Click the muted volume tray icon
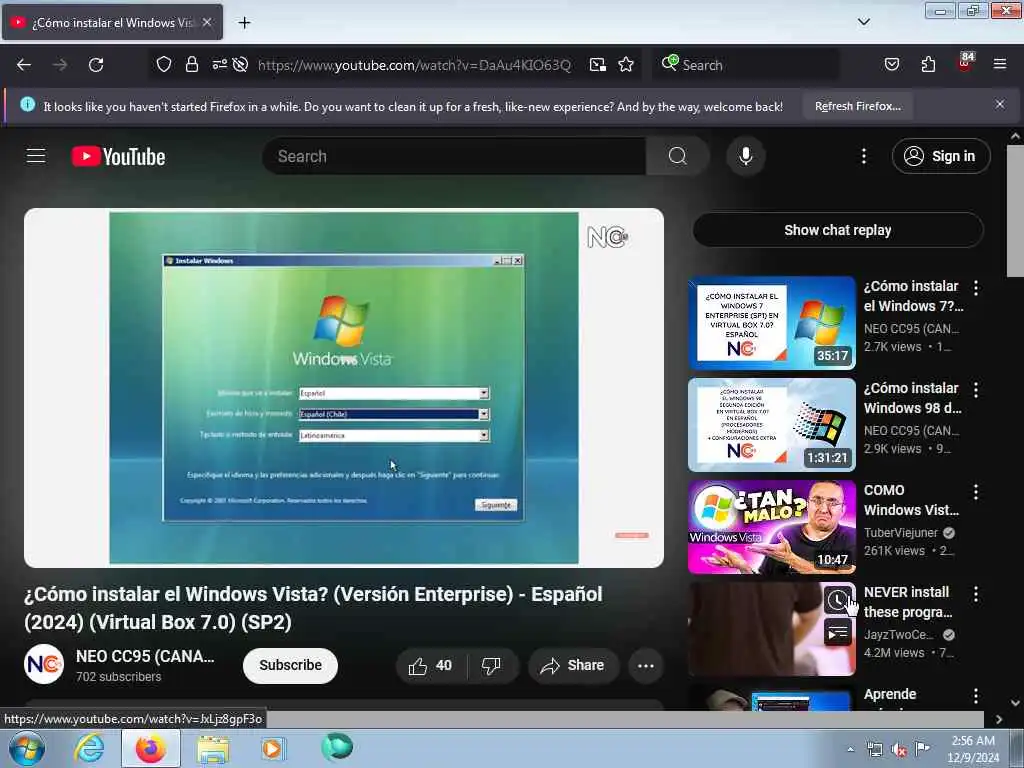Image resolution: width=1024 pixels, height=768 pixels. tap(899, 750)
